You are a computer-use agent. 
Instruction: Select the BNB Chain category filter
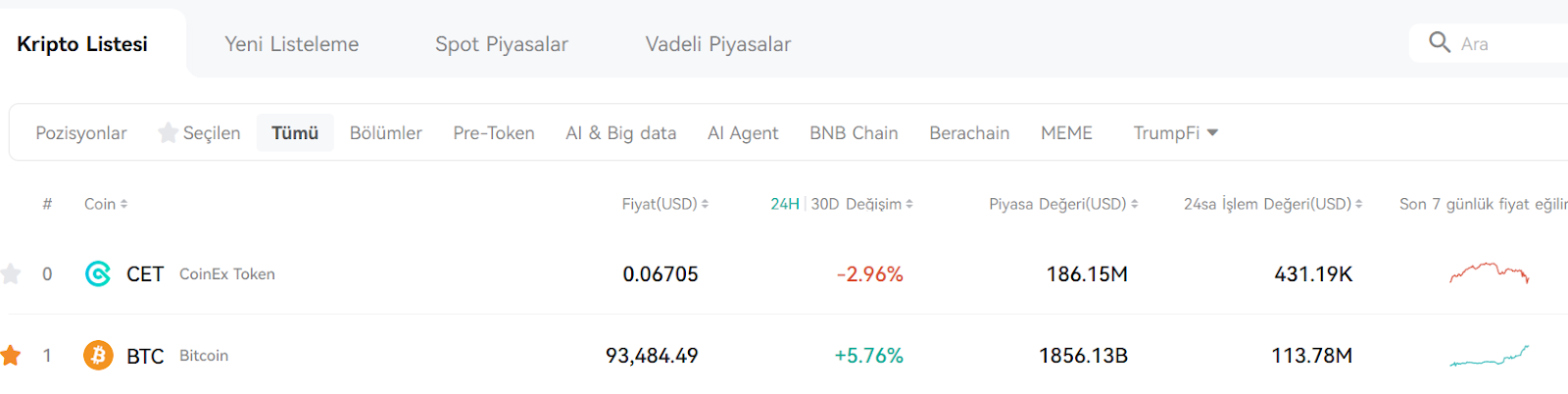click(854, 132)
